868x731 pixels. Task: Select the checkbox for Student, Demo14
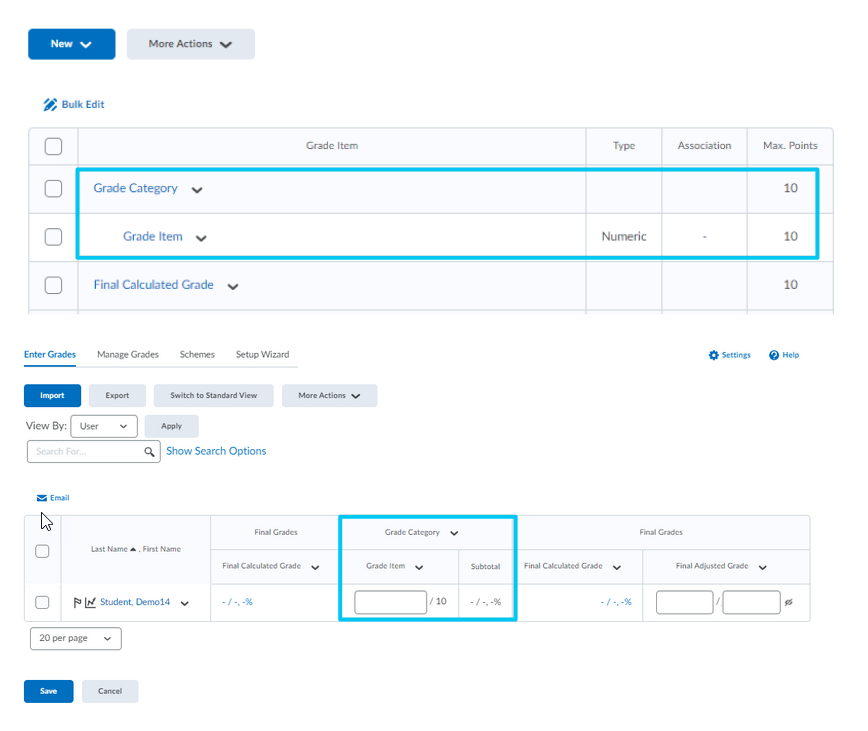click(x=42, y=602)
